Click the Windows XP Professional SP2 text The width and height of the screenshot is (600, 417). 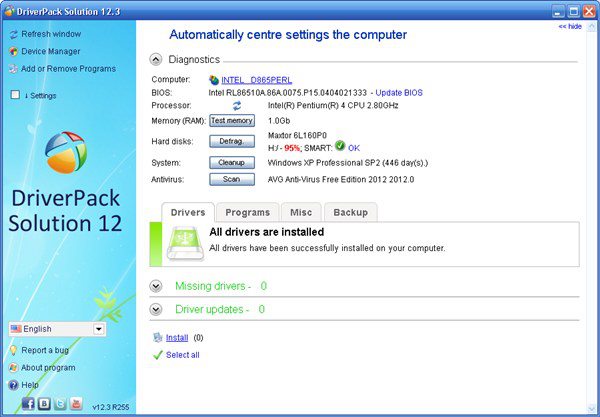[x=348, y=163]
